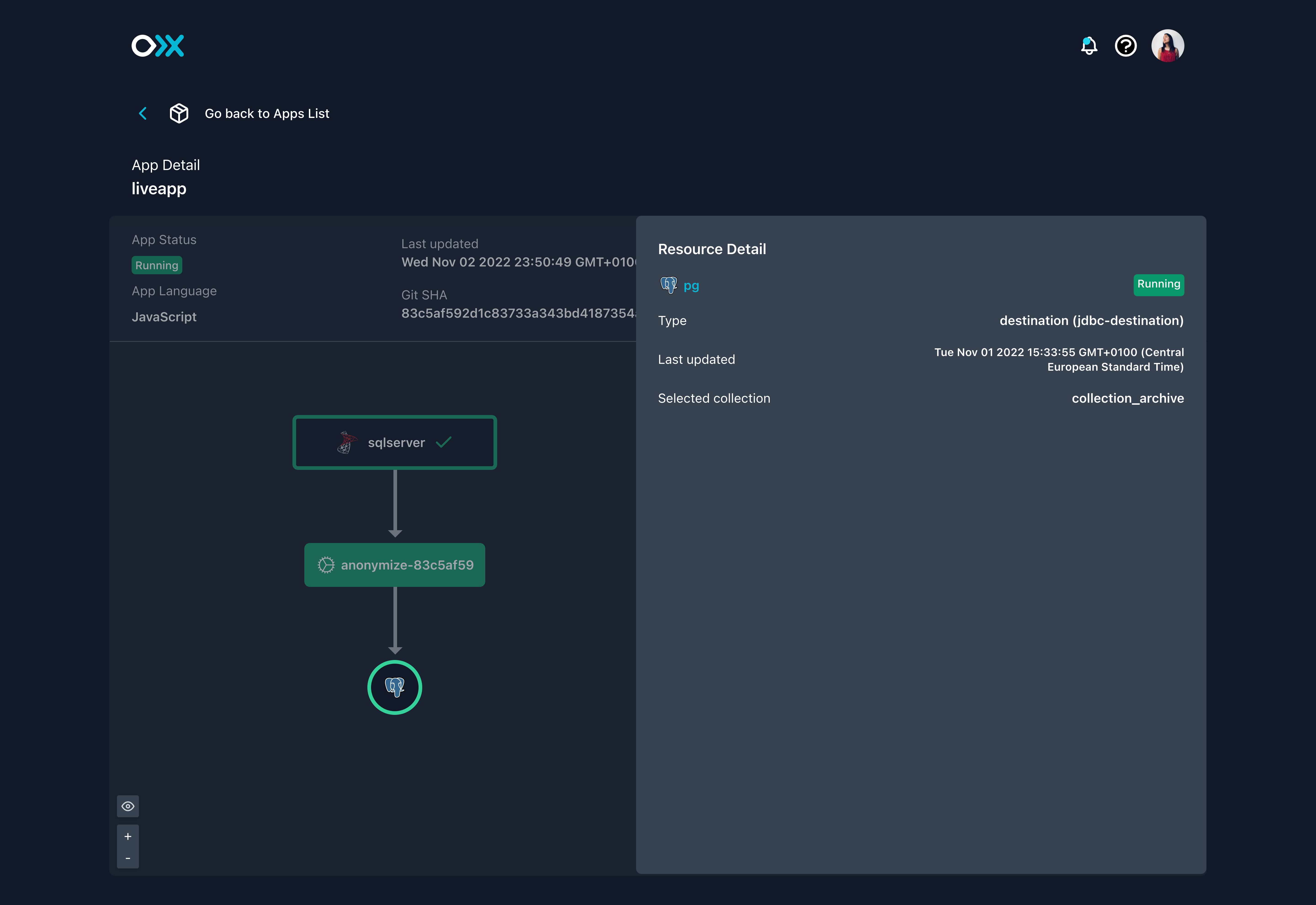This screenshot has height=905, width=1316.
Task: Go back to Apps List
Action: (x=267, y=113)
